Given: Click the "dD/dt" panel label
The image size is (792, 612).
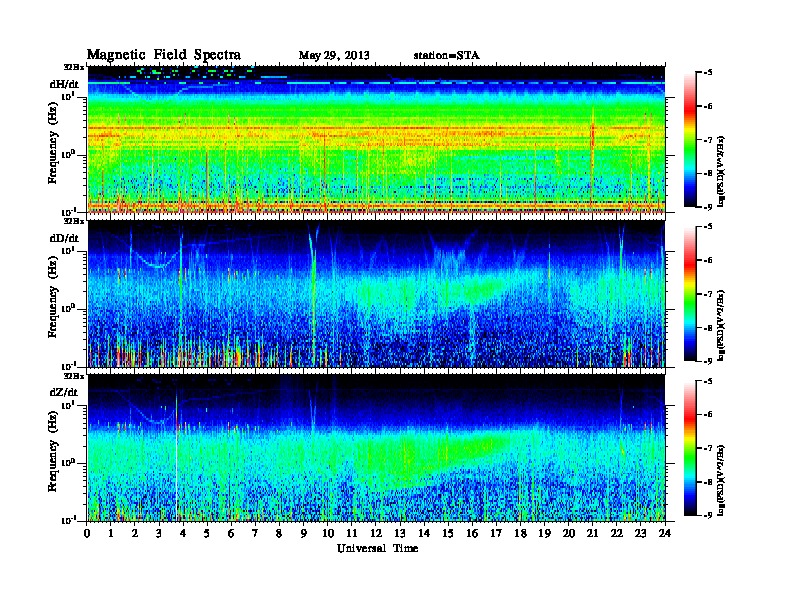Looking at the screenshot, I should (64, 238).
